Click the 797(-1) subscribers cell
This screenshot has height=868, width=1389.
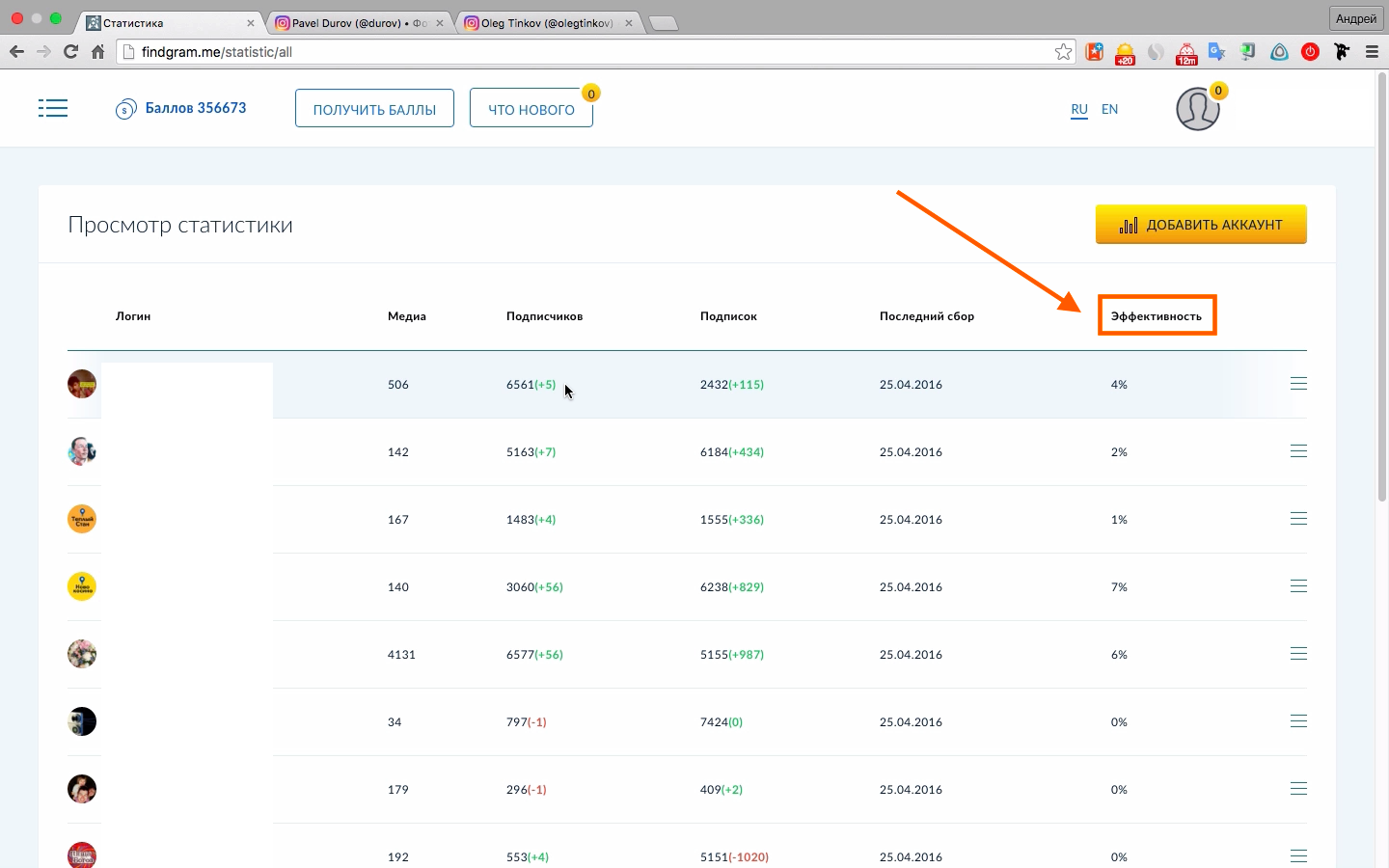pos(527,721)
